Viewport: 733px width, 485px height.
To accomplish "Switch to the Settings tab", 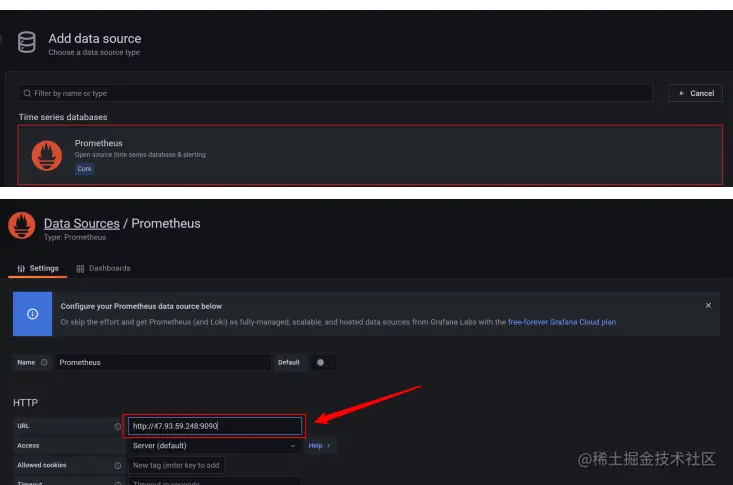I will [x=37, y=268].
